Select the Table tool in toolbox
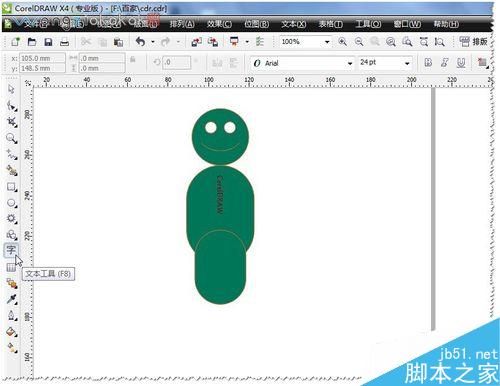 tap(11, 267)
